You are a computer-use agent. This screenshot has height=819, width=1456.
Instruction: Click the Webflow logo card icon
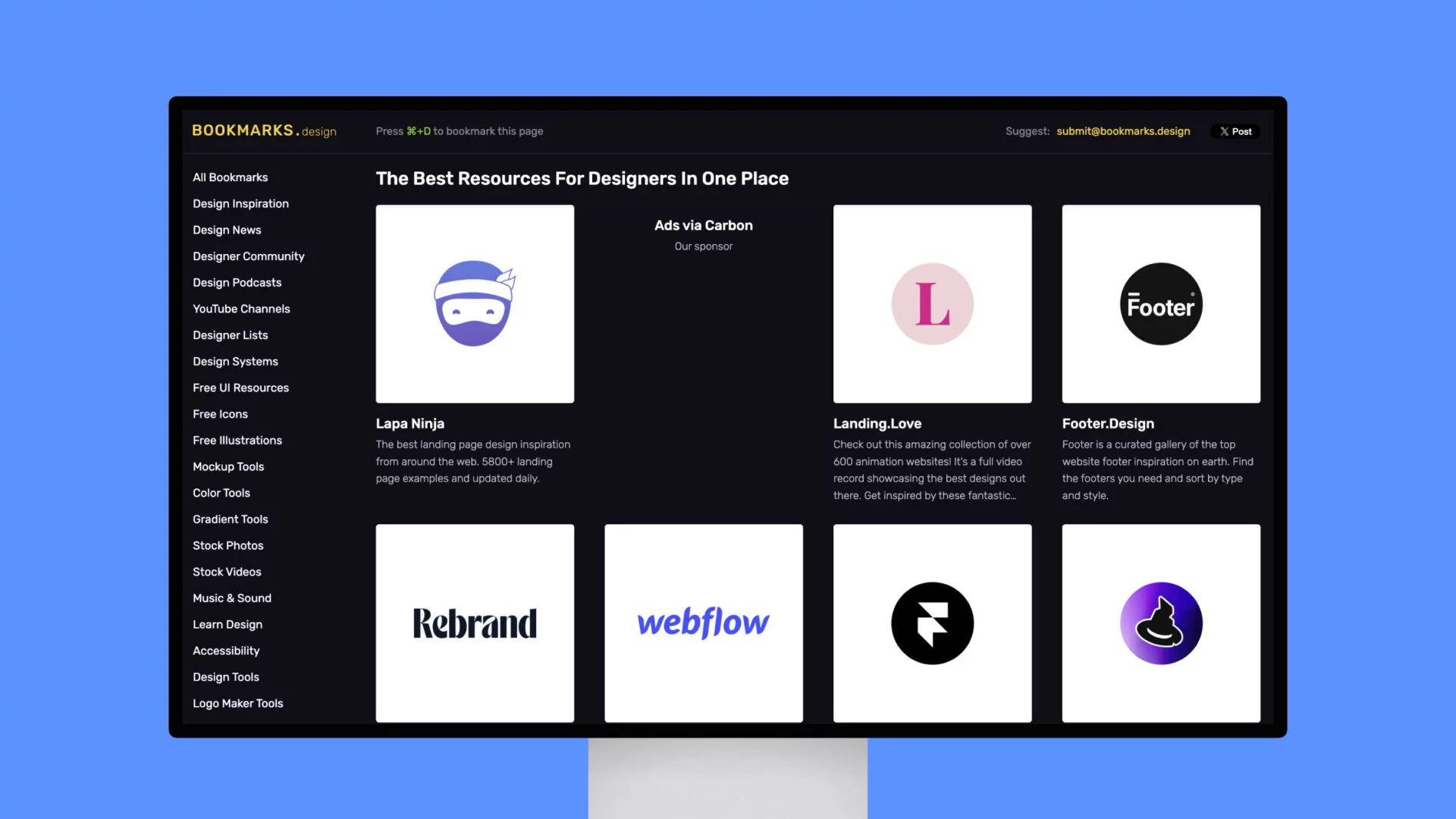pos(703,623)
